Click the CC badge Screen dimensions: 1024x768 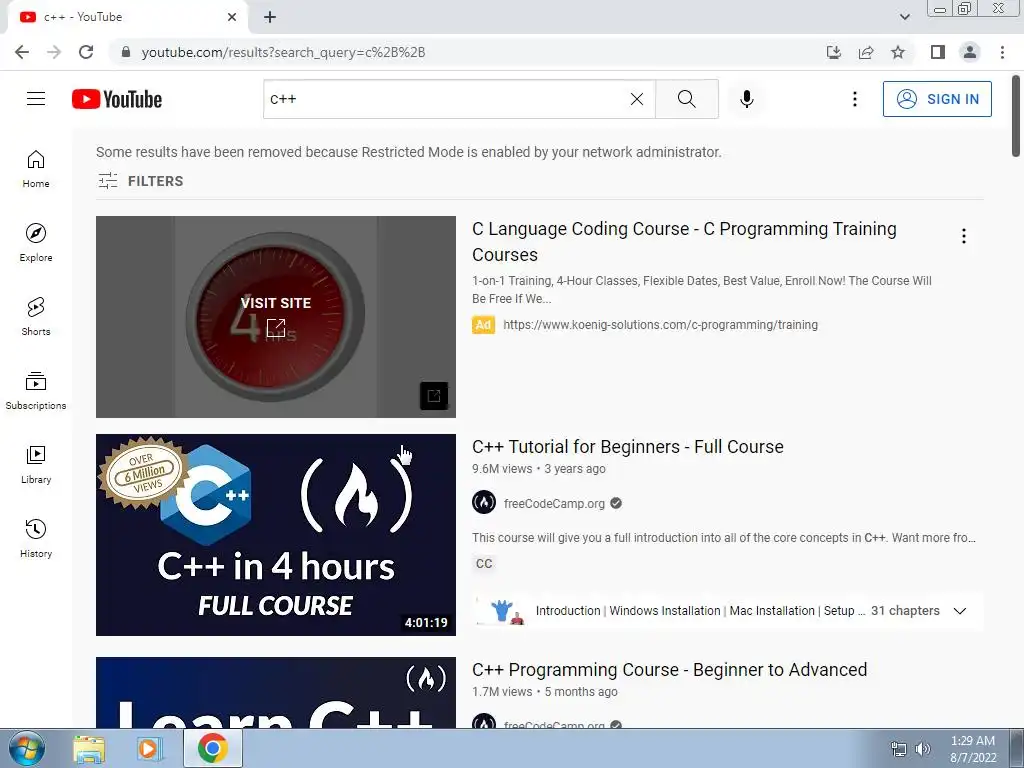[x=484, y=564]
